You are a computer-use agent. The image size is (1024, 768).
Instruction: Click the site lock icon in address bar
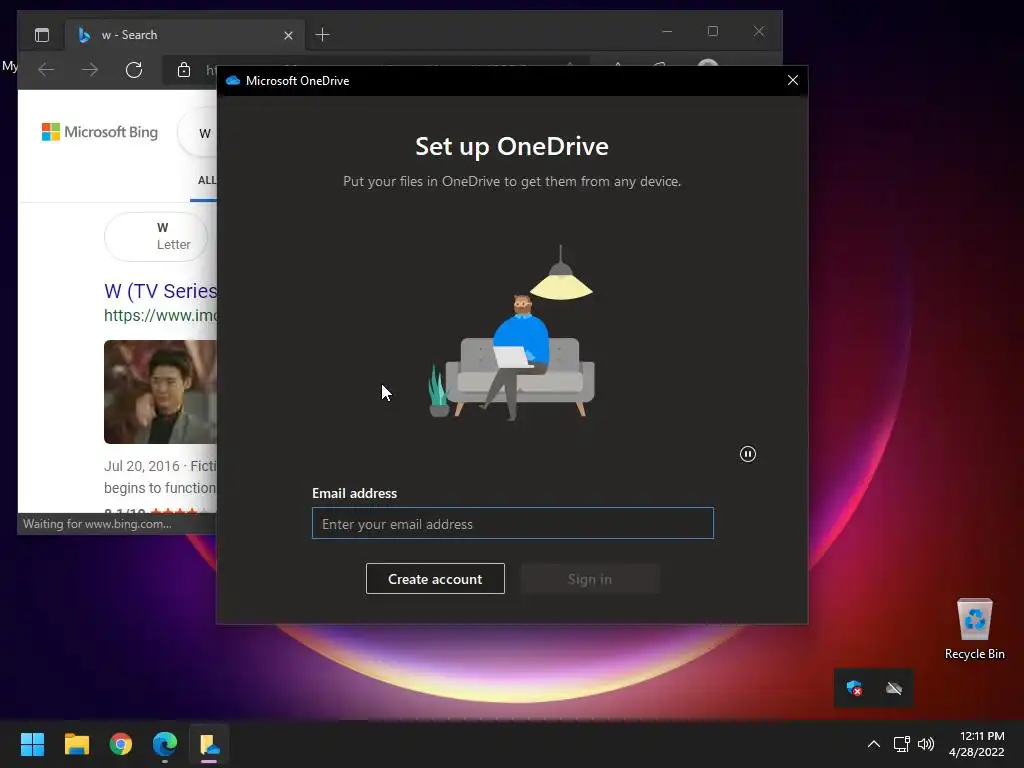click(184, 69)
